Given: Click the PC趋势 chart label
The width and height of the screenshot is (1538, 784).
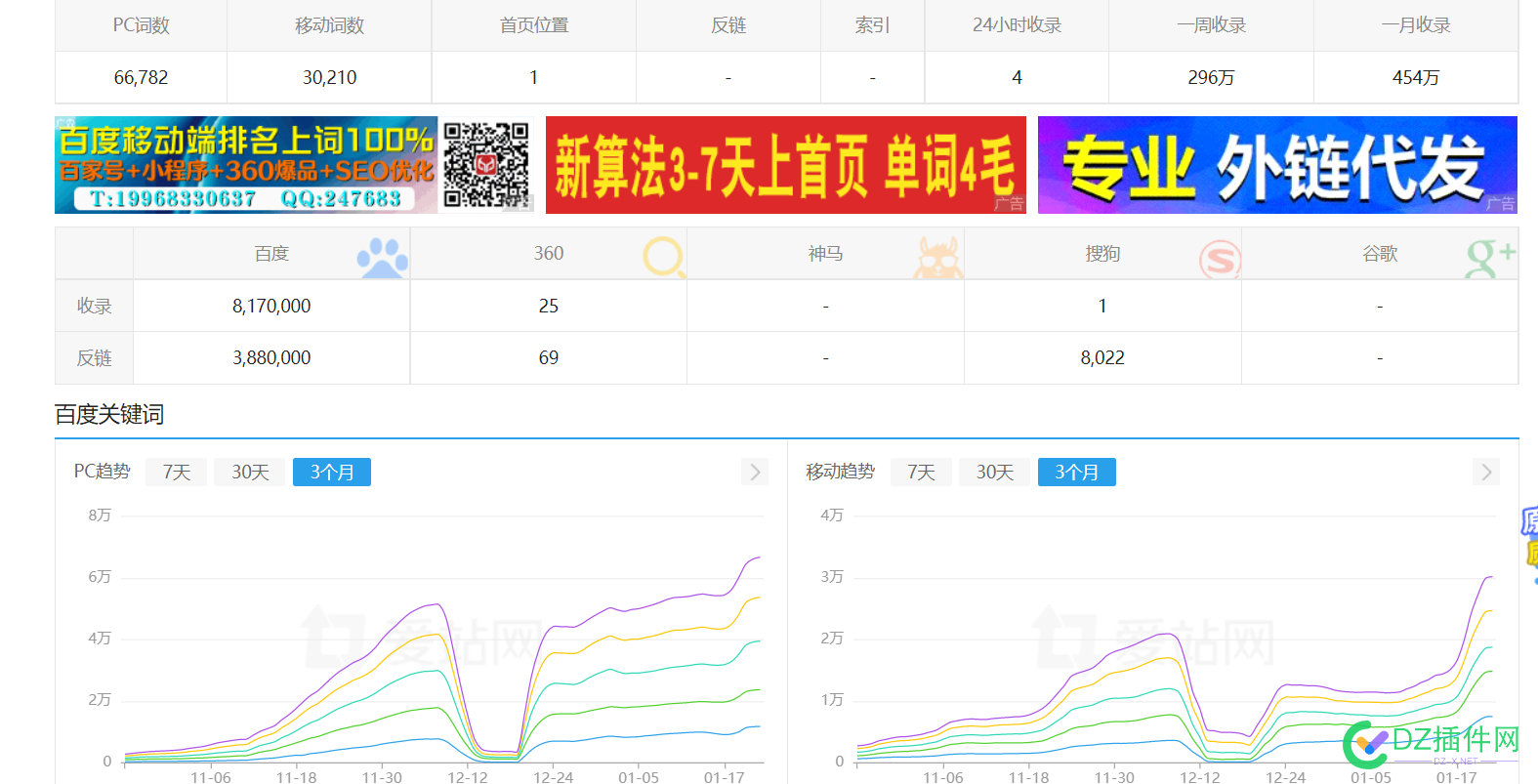Looking at the screenshot, I should coord(102,472).
